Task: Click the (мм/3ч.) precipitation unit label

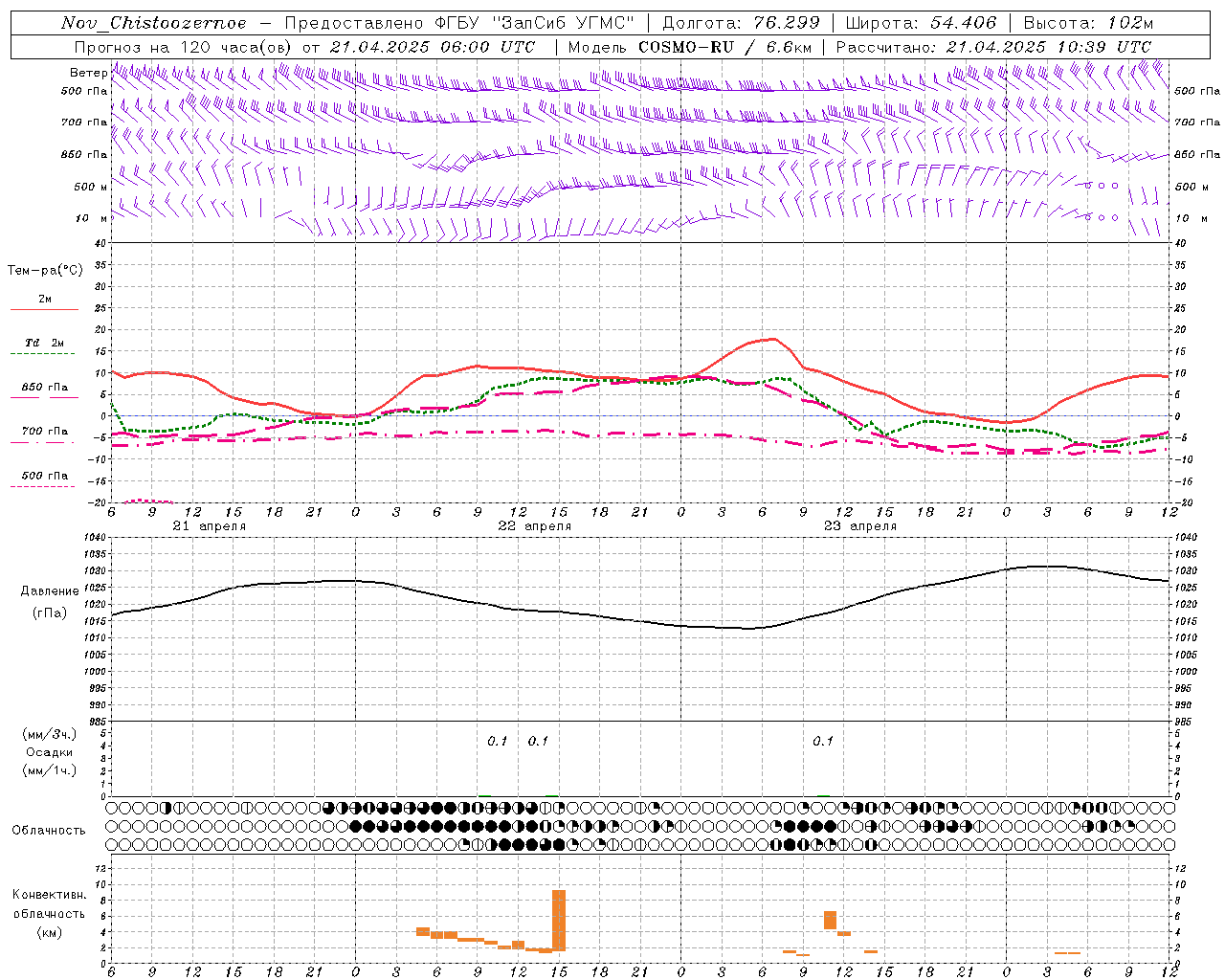Action: (49, 735)
